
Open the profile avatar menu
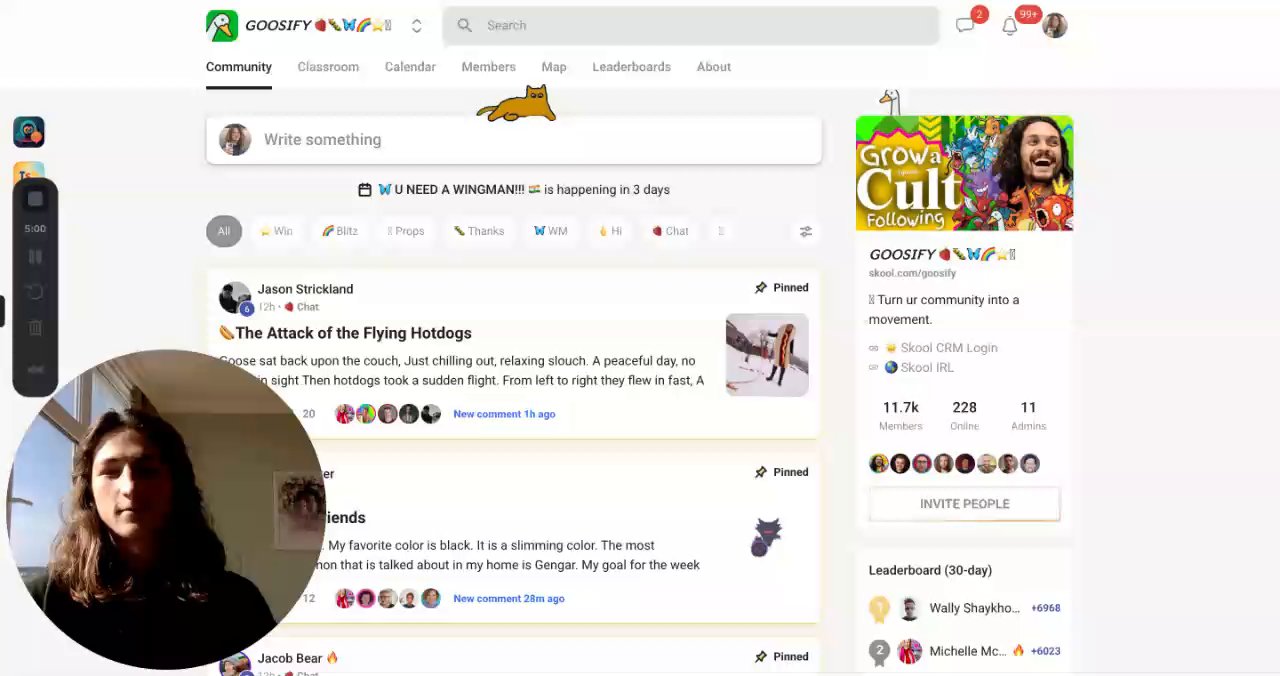[1055, 26]
